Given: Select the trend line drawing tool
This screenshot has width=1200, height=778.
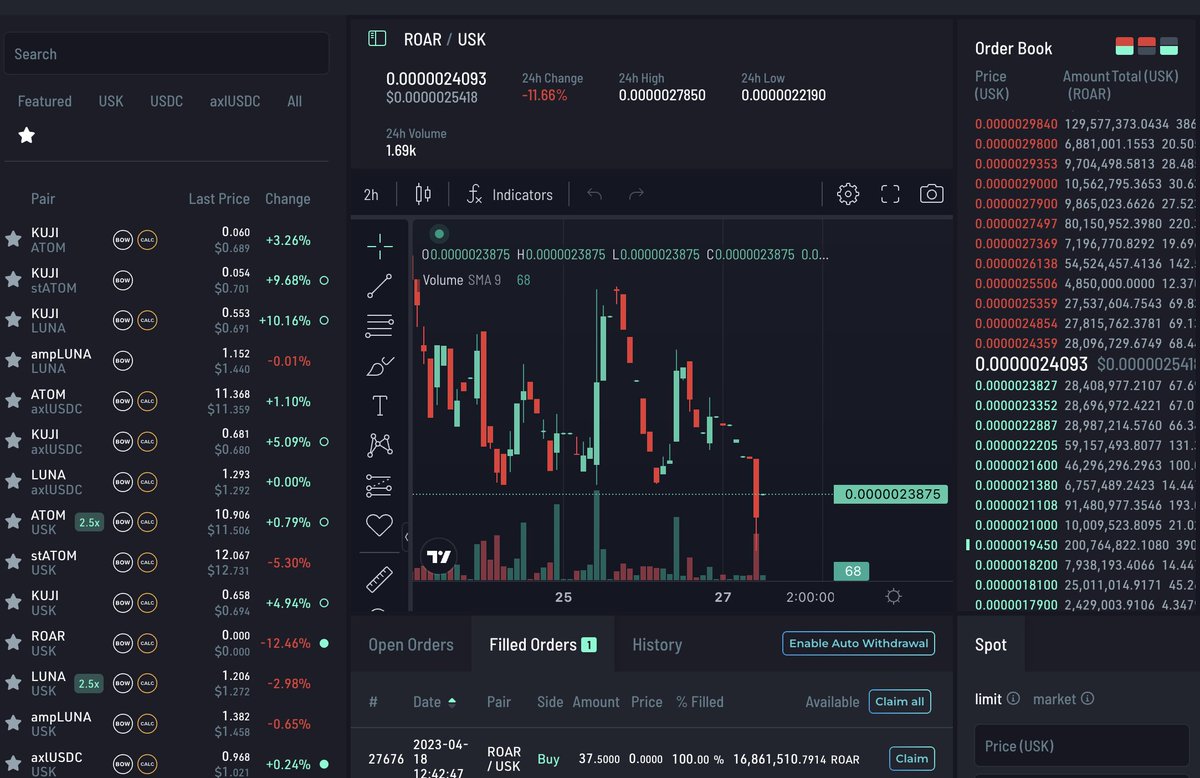Looking at the screenshot, I should click(380, 286).
